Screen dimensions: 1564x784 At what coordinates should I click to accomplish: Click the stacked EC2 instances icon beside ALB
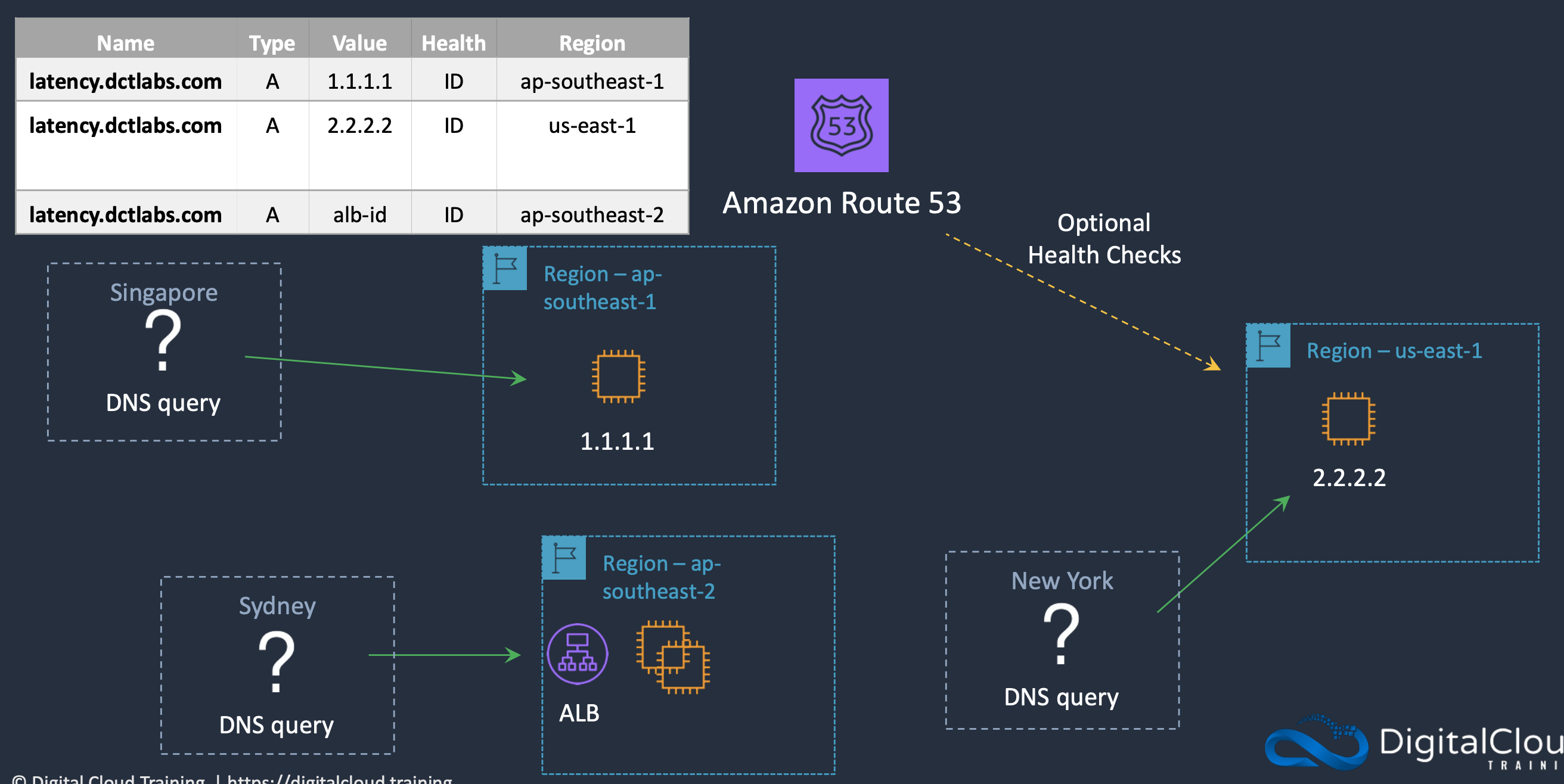pyautogui.click(x=673, y=657)
